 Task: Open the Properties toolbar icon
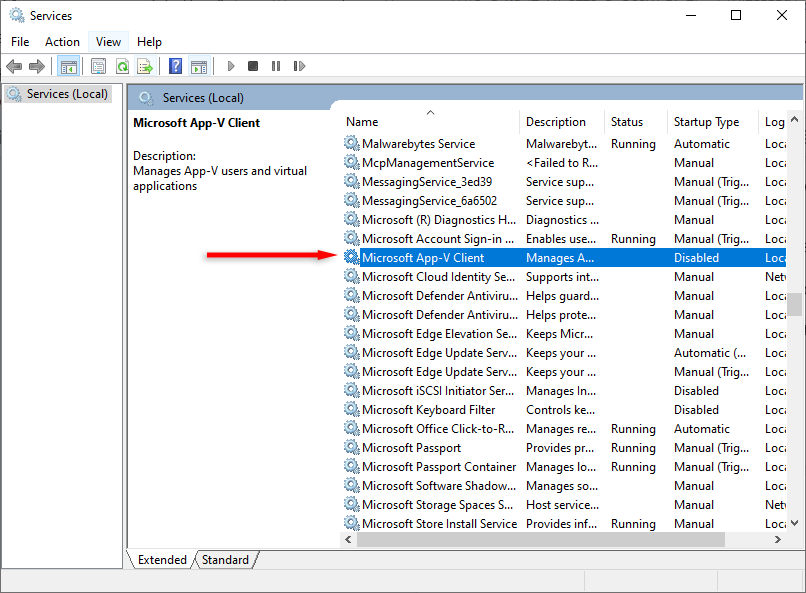(98, 66)
